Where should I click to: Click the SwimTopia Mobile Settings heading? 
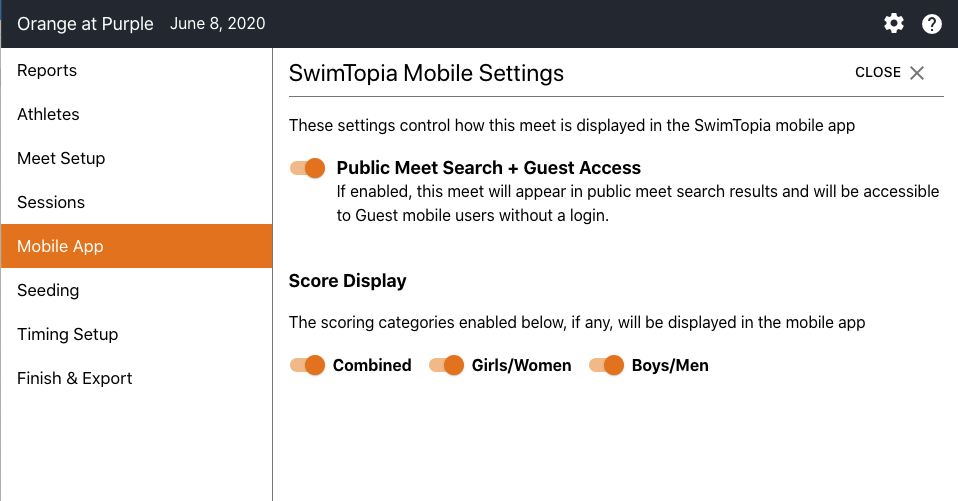click(426, 73)
